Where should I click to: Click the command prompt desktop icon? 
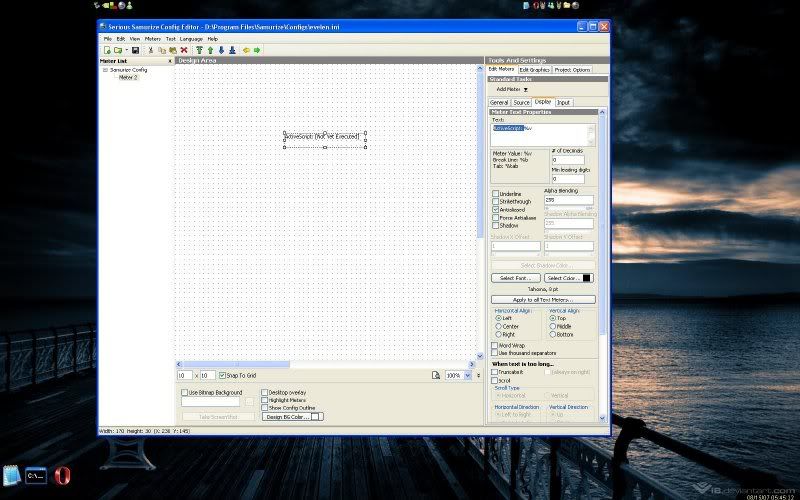click(x=36, y=476)
